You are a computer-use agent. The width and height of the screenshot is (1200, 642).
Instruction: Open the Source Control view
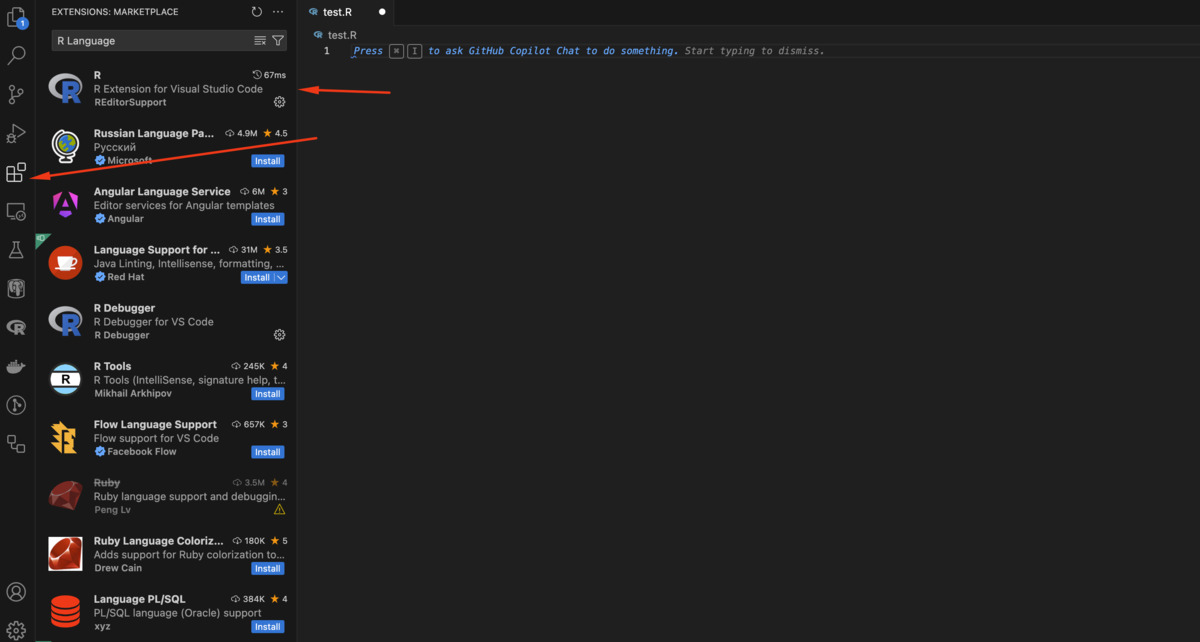coord(15,94)
